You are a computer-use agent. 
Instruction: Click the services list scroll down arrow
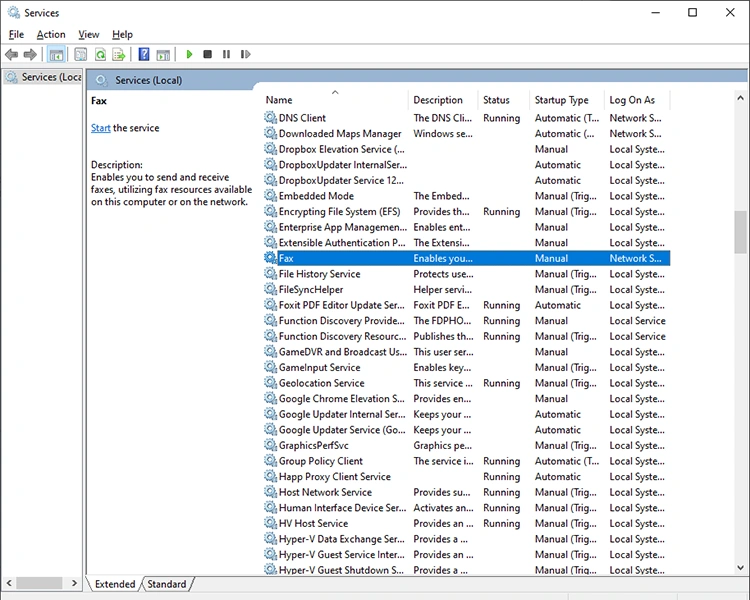pos(740,568)
